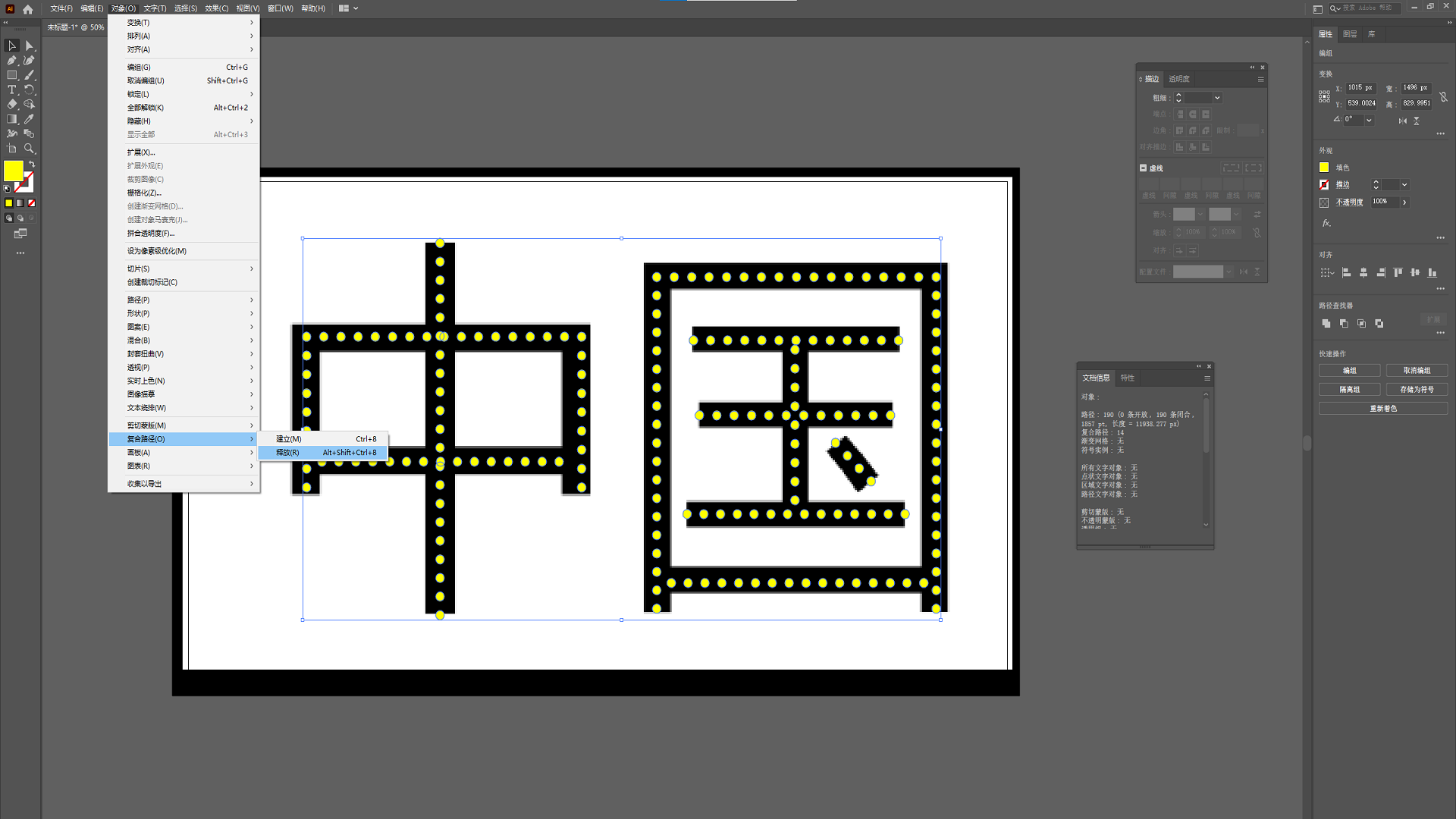Open the rotation angle dropdown
Screen dimensions: 1456x819
click(x=1369, y=120)
